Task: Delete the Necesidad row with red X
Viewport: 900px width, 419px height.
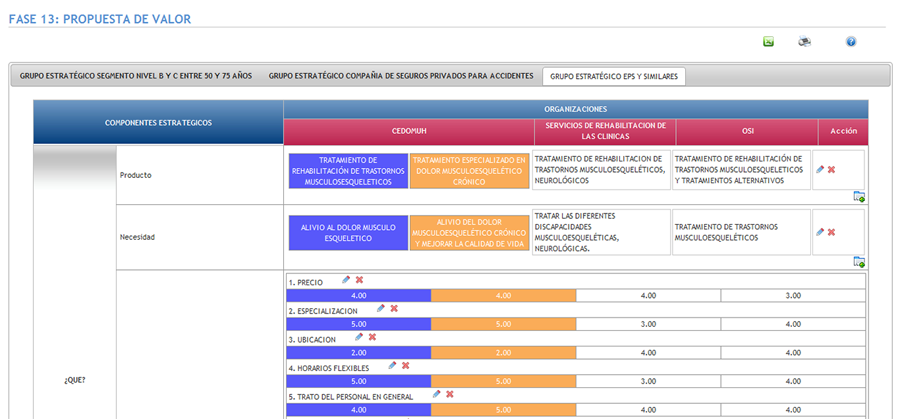Action: 831,232
